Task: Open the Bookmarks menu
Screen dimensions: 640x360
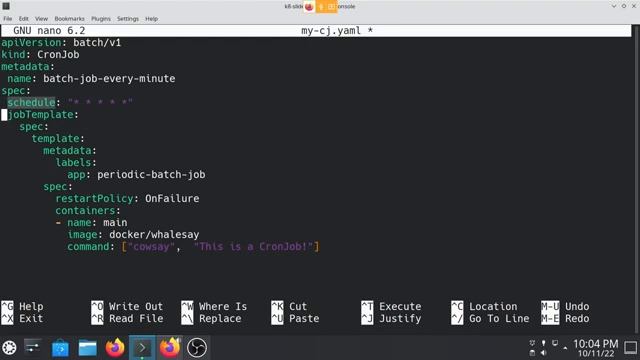Action: pos(69,19)
